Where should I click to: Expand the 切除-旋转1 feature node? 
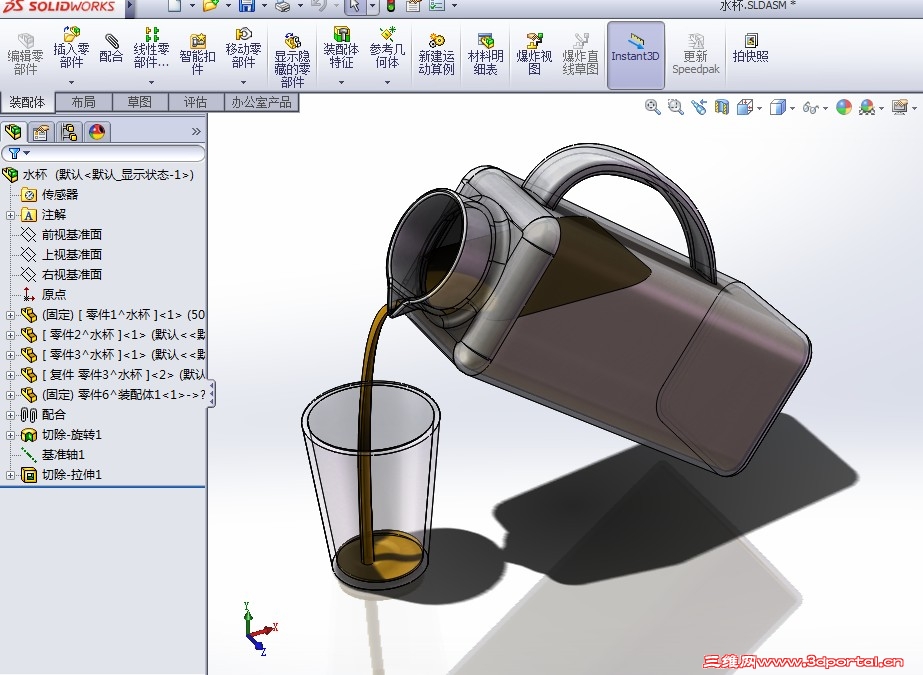pos(10,435)
